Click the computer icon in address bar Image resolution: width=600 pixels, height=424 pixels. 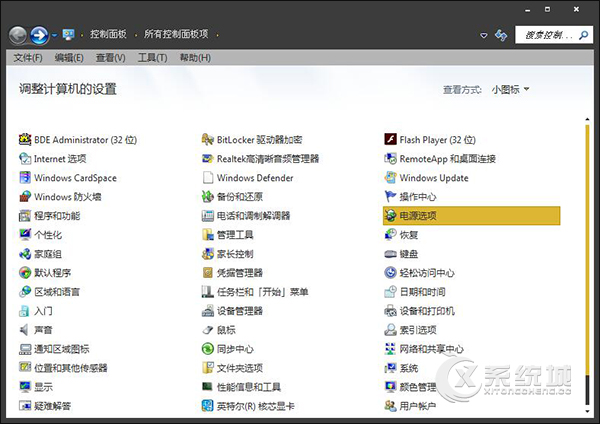point(69,34)
